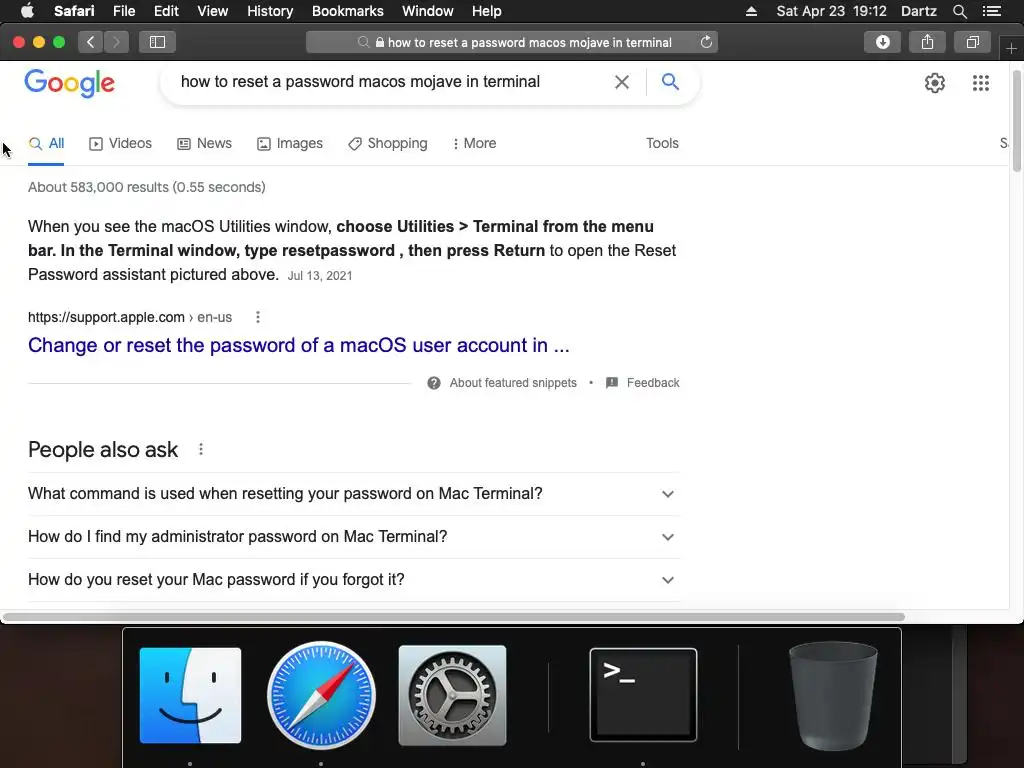This screenshot has height=768, width=1024.
Task: Open the three-dot menu beside support.apple.com
Action: pyautogui.click(x=258, y=317)
